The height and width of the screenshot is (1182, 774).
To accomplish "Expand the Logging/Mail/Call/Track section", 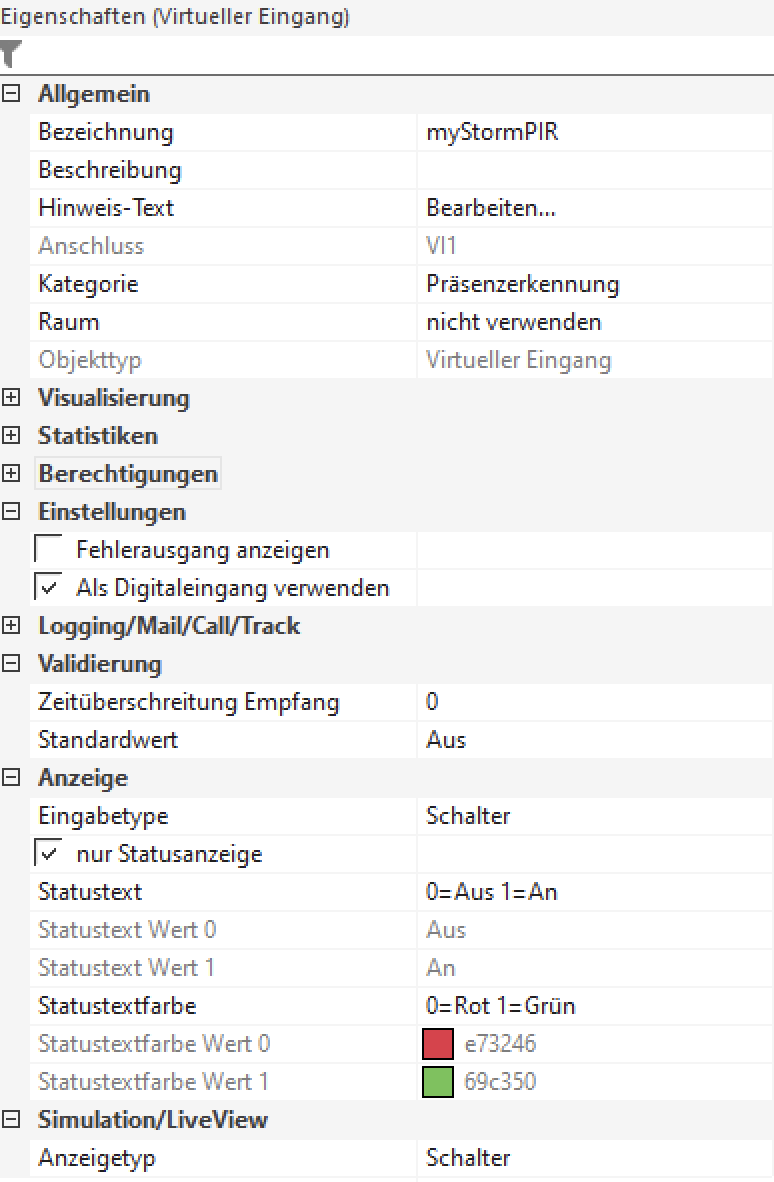I will 12,626.
